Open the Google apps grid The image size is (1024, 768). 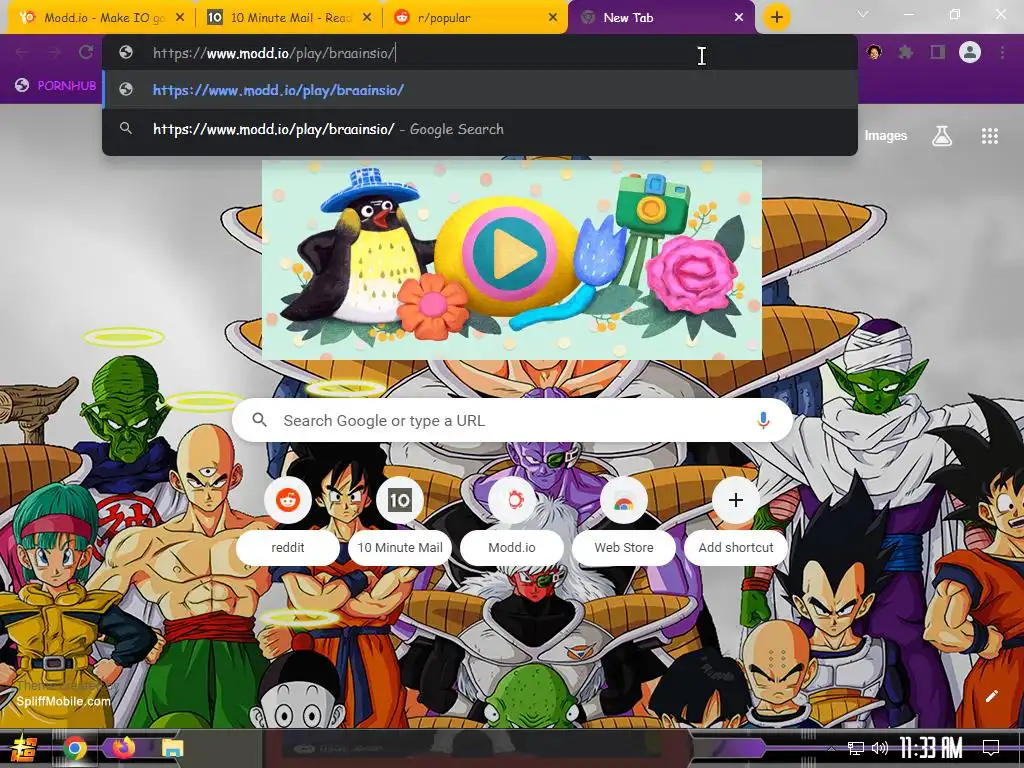point(990,136)
